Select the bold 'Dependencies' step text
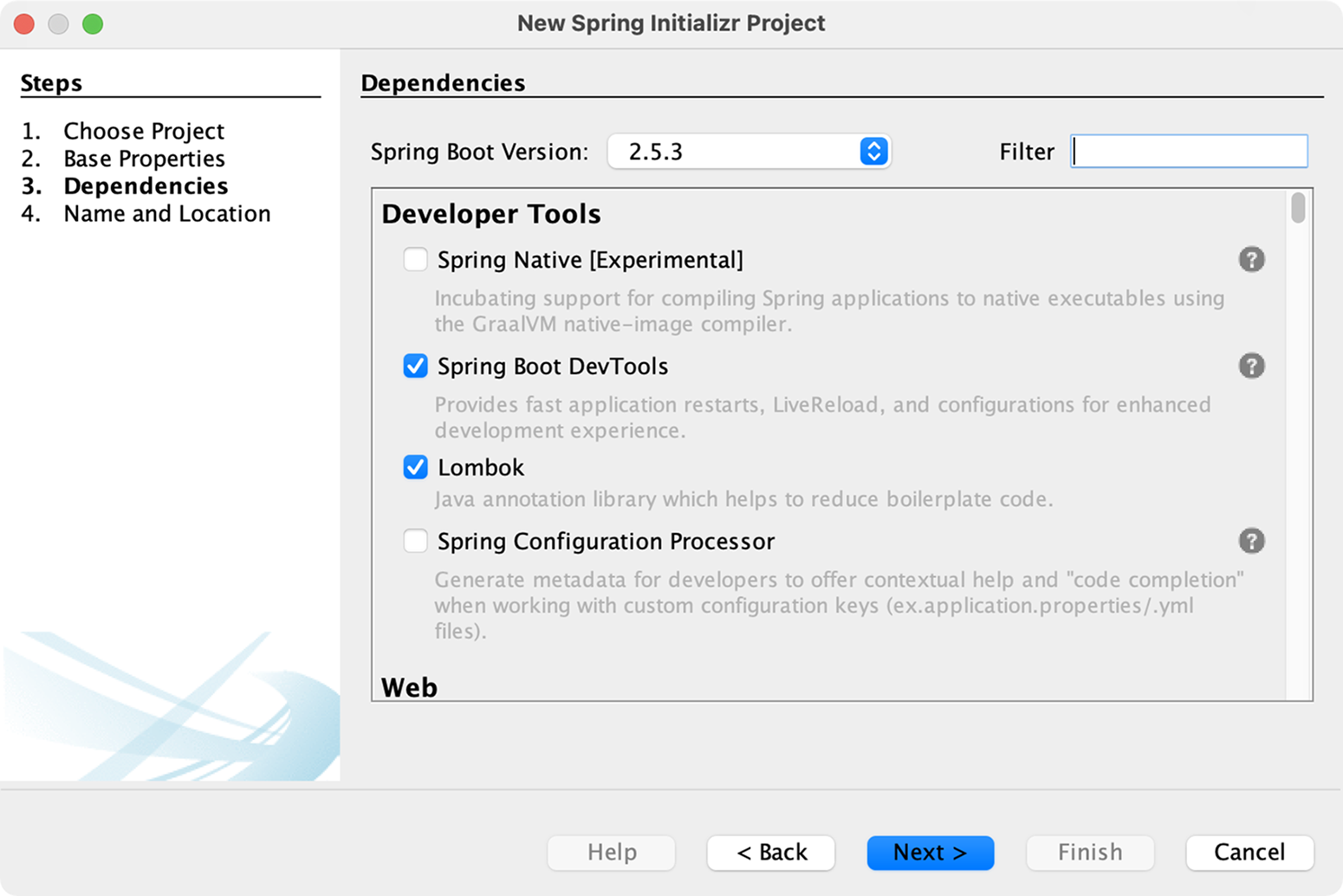The height and width of the screenshot is (896, 1343). point(146,186)
